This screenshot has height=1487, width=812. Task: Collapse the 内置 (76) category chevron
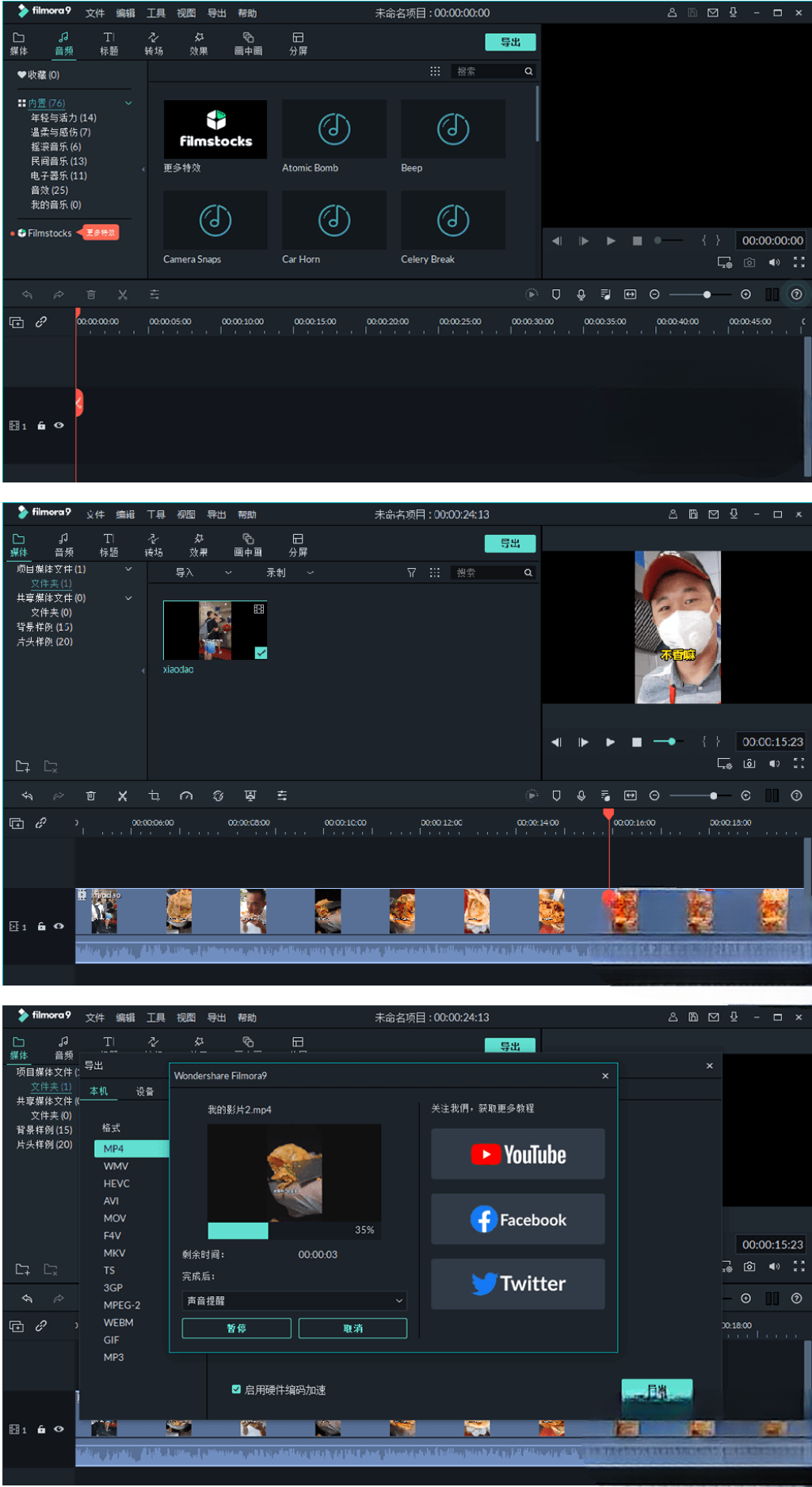pos(128,103)
